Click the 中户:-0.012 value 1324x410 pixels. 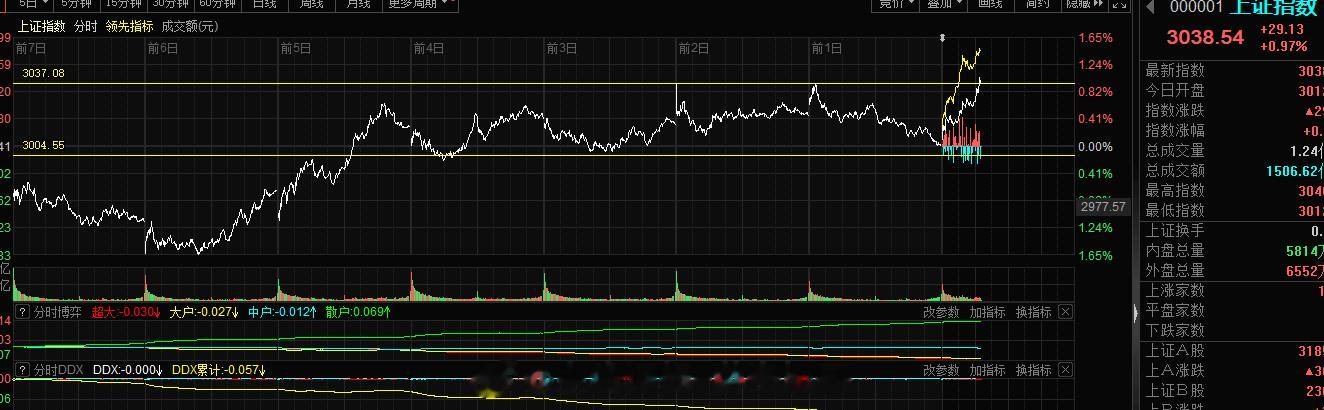[283, 312]
